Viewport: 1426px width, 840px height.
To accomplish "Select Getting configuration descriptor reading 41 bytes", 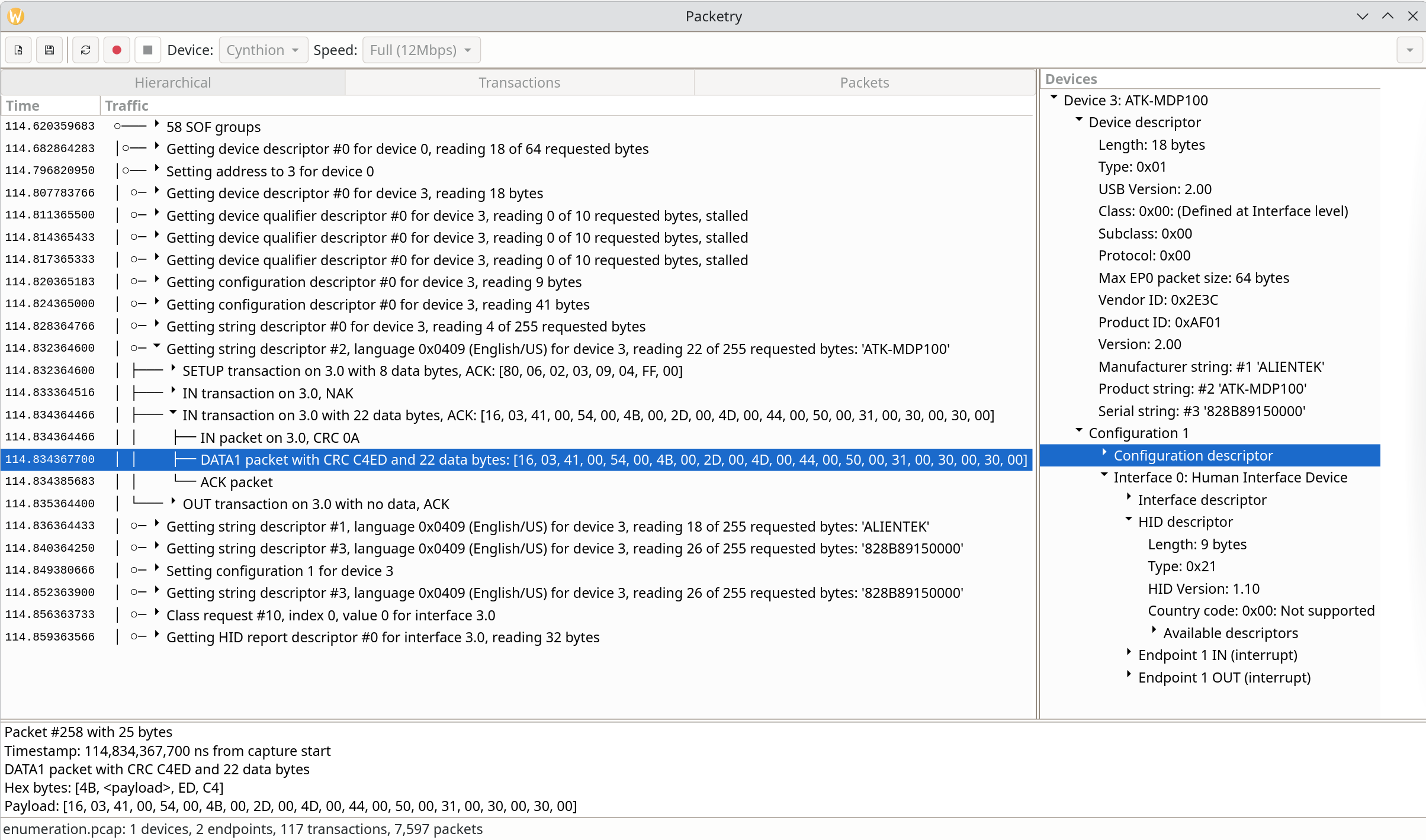I will pos(516,304).
